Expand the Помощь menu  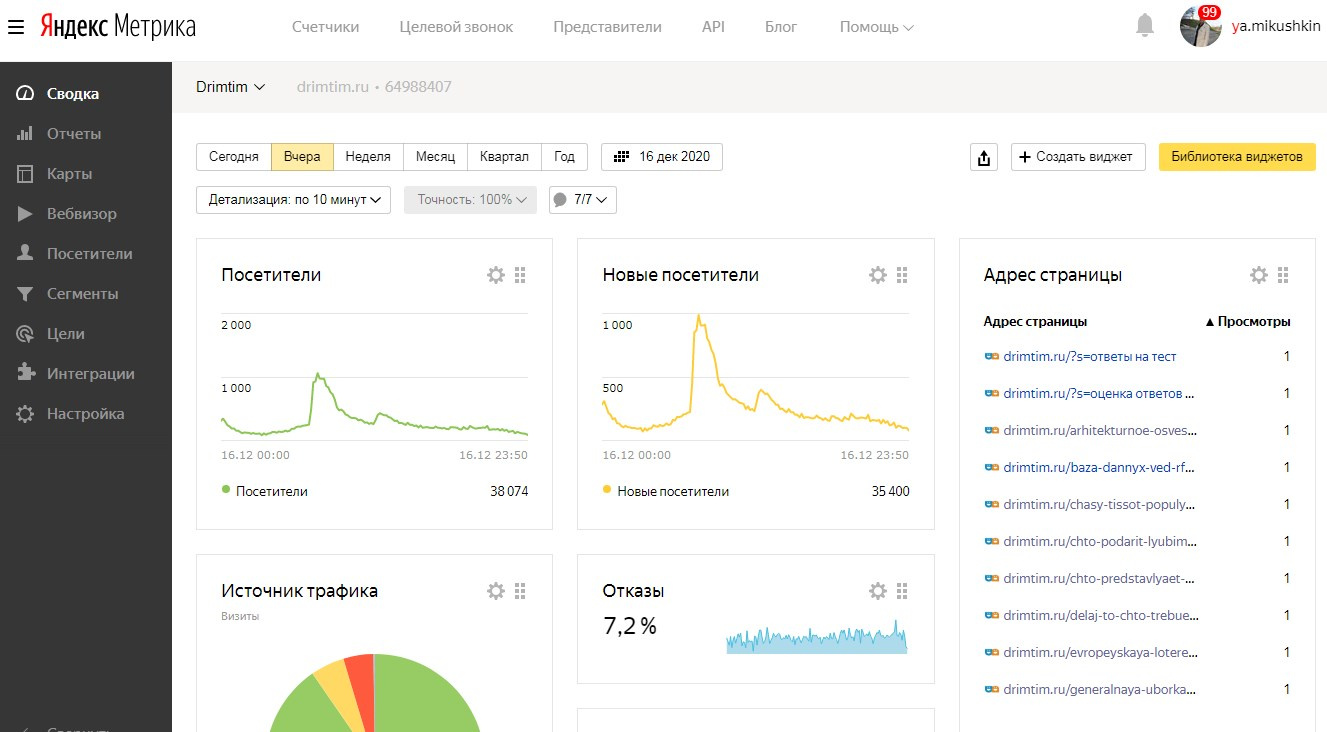tap(877, 27)
